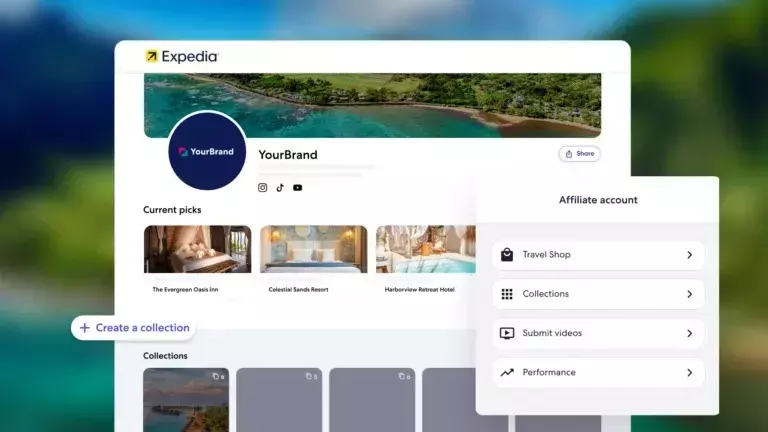Open Performance via its chevron arrow
The image size is (768, 432).
tap(689, 372)
